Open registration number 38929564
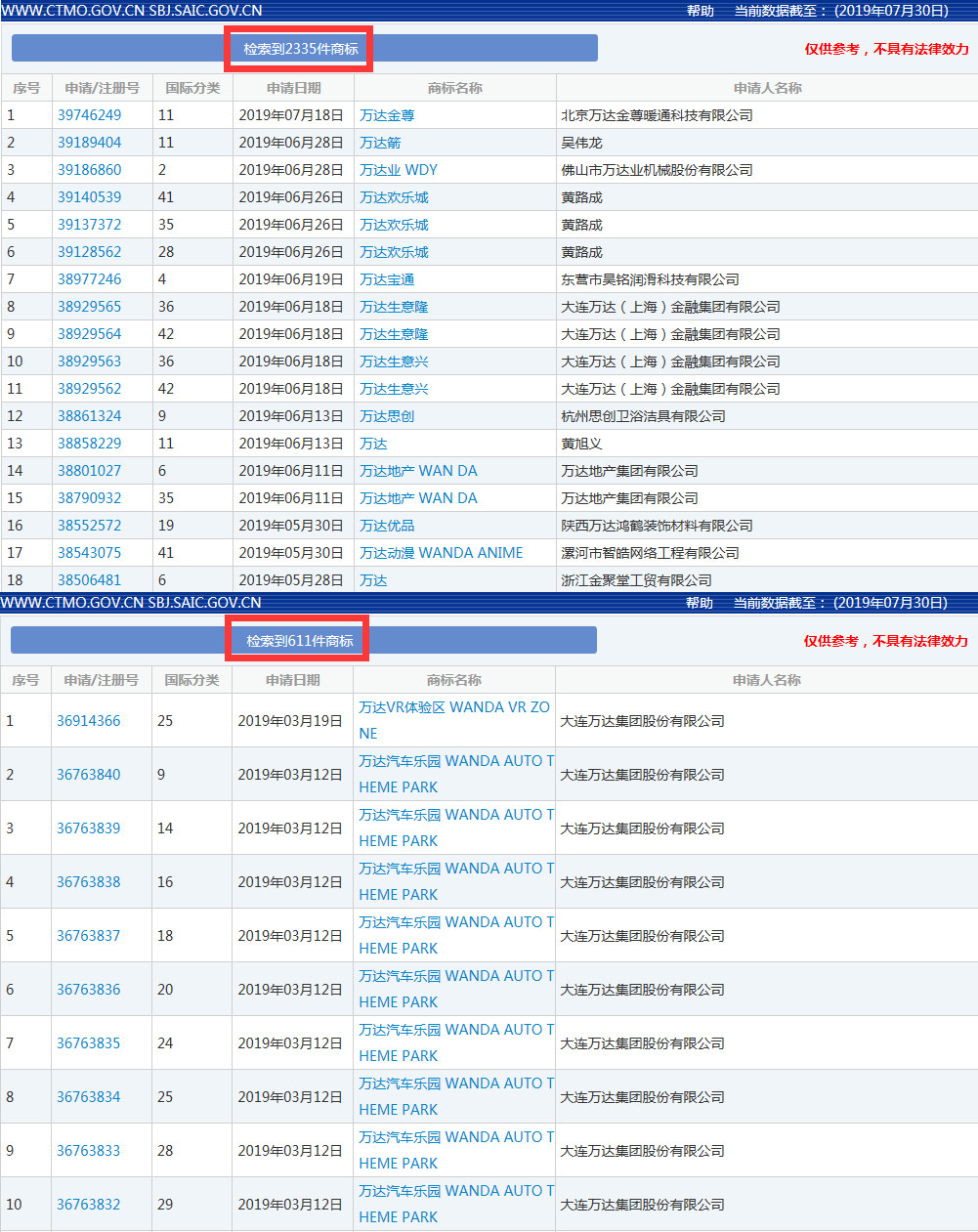Screen dimensions: 978x1232 (x=89, y=334)
